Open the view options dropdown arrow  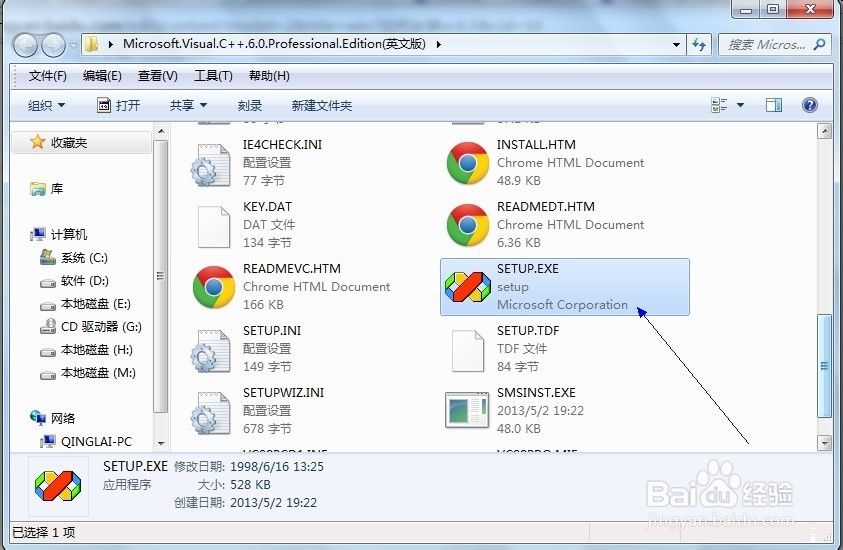pos(740,105)
